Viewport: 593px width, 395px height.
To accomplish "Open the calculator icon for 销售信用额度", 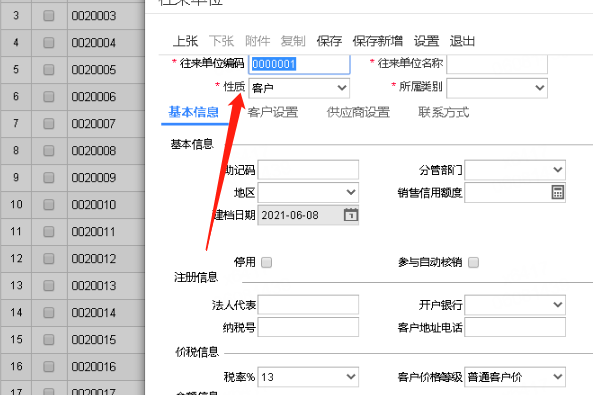I will (557, 192).
